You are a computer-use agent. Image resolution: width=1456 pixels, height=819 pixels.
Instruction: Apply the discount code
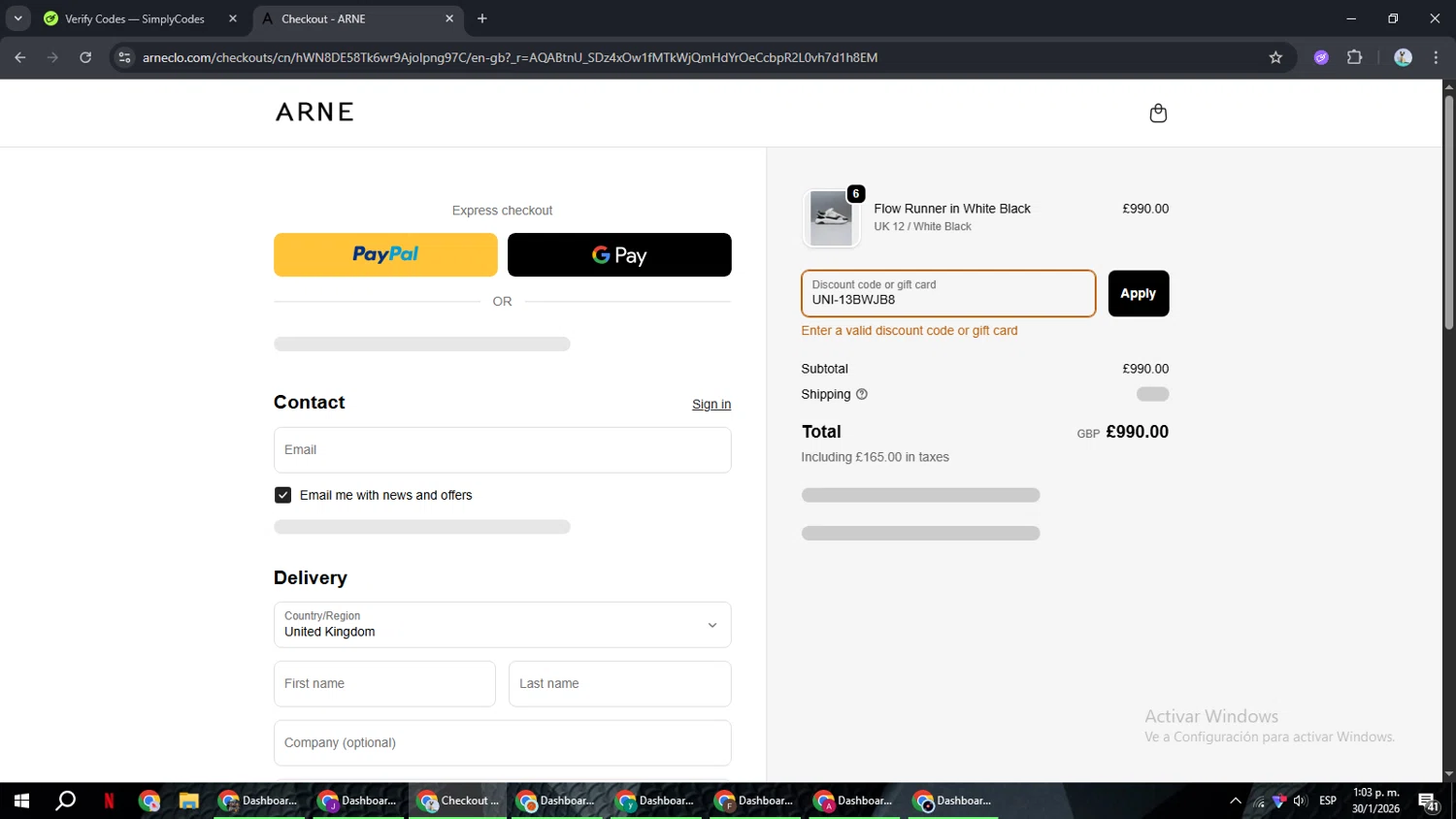point(1138,293)
